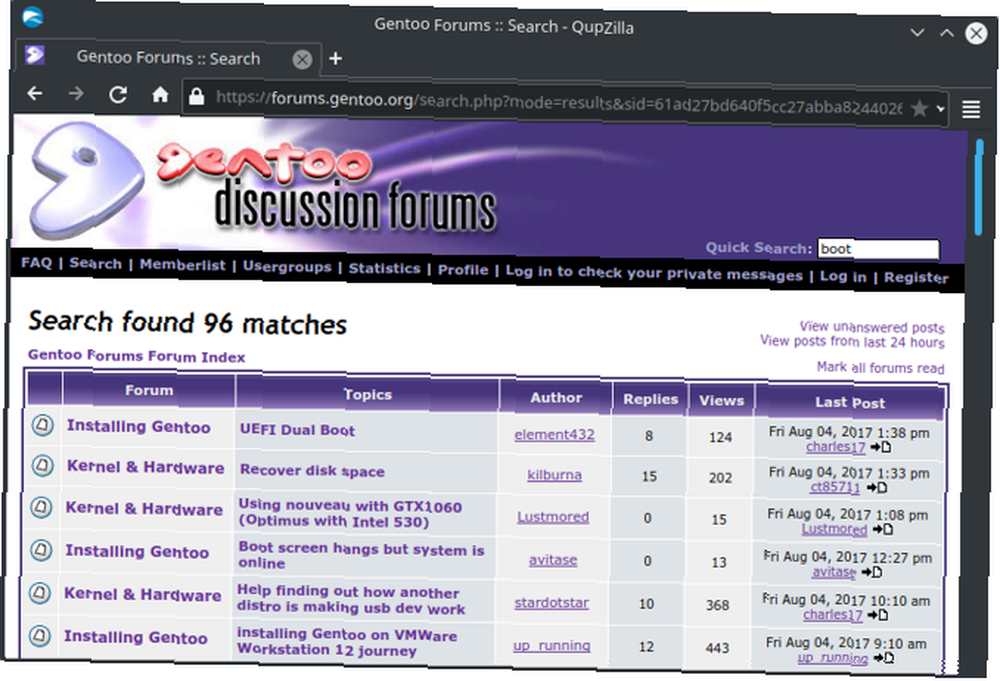
Task: View author stardotstar's profile
Action: (x=552, y=603)
